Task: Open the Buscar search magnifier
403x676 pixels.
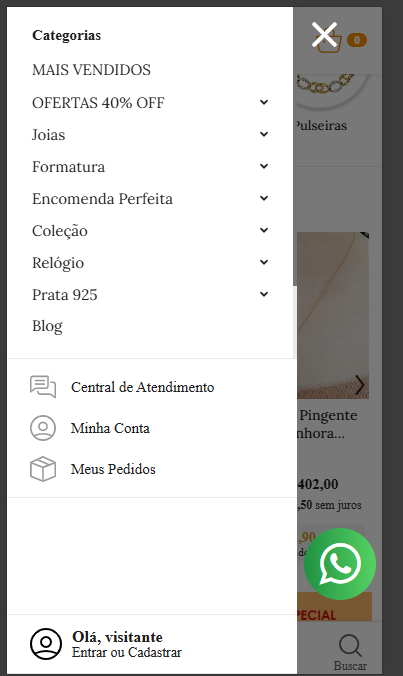Action: pos(350,645)
